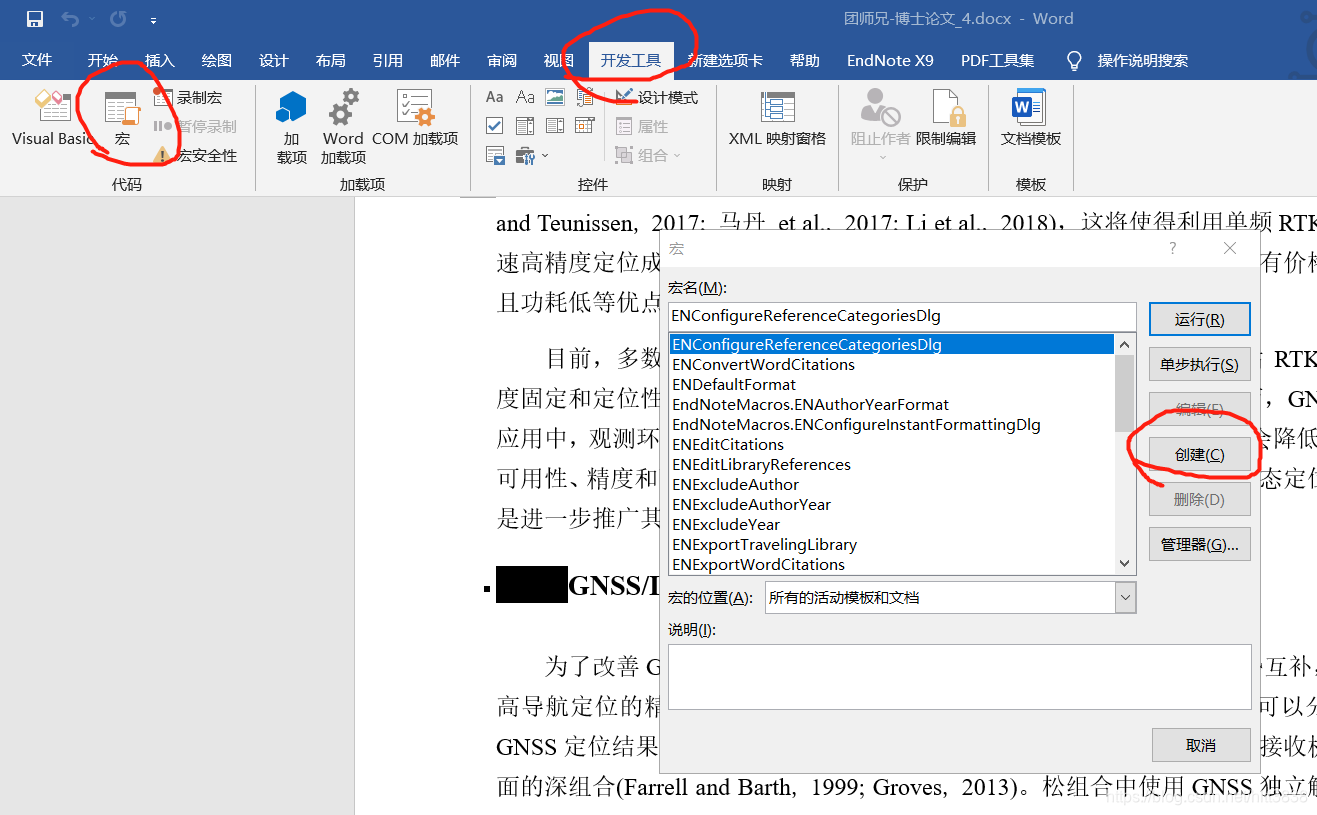Select ENConfigureReferenceCategoriesDlg in list
The height and width of the screenshot is (815, 1317).
[892, 345]
